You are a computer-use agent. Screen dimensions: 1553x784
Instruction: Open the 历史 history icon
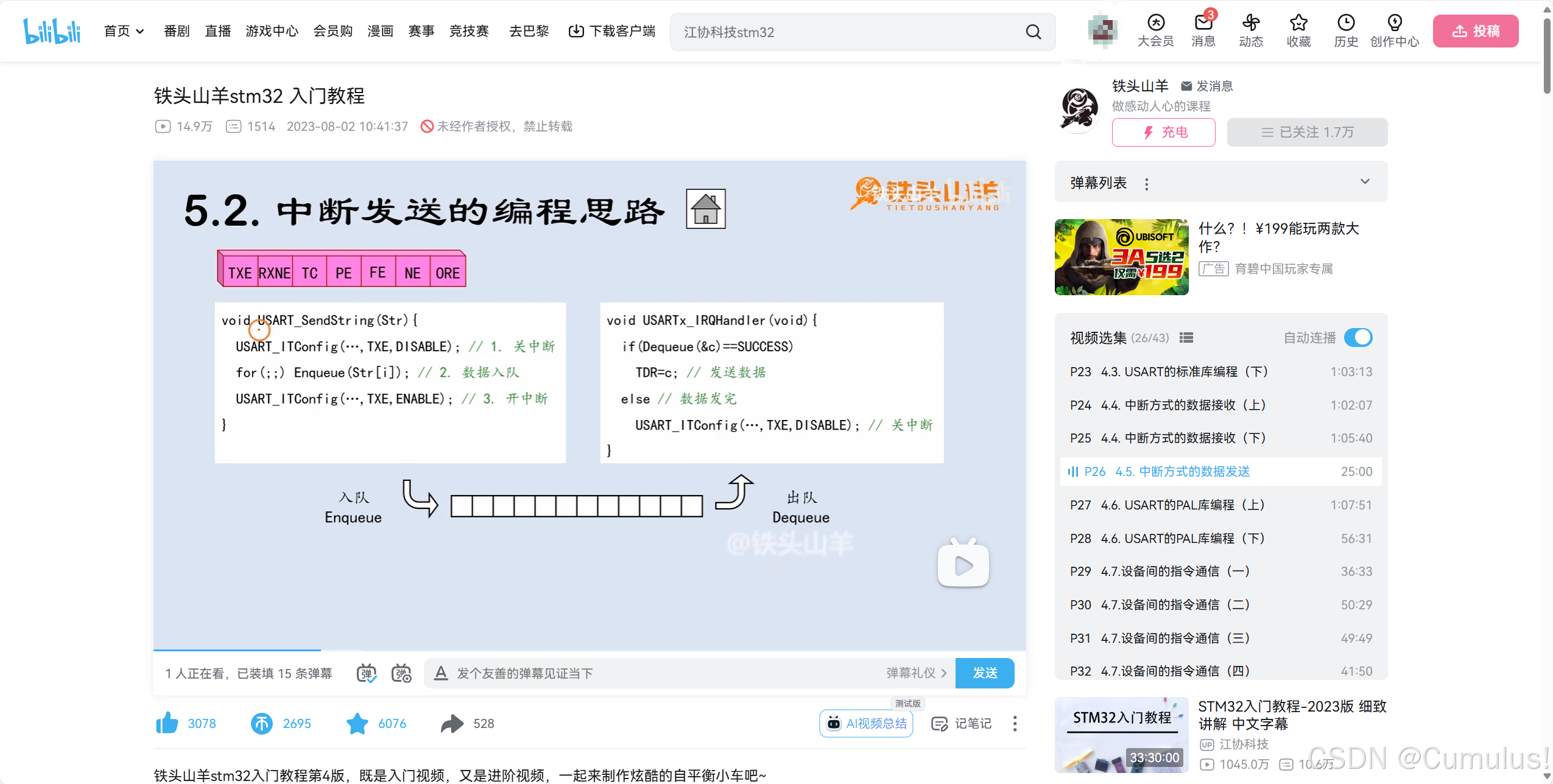coord(1346,30)
